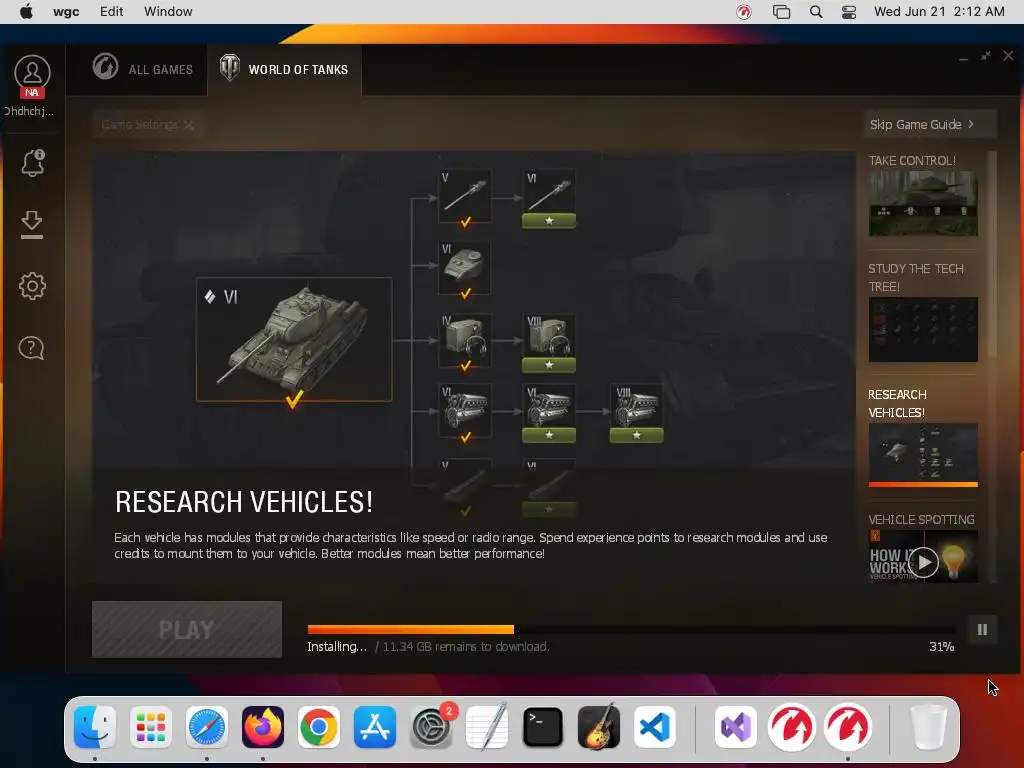Select the tier VIII radio module

(549, 342)
